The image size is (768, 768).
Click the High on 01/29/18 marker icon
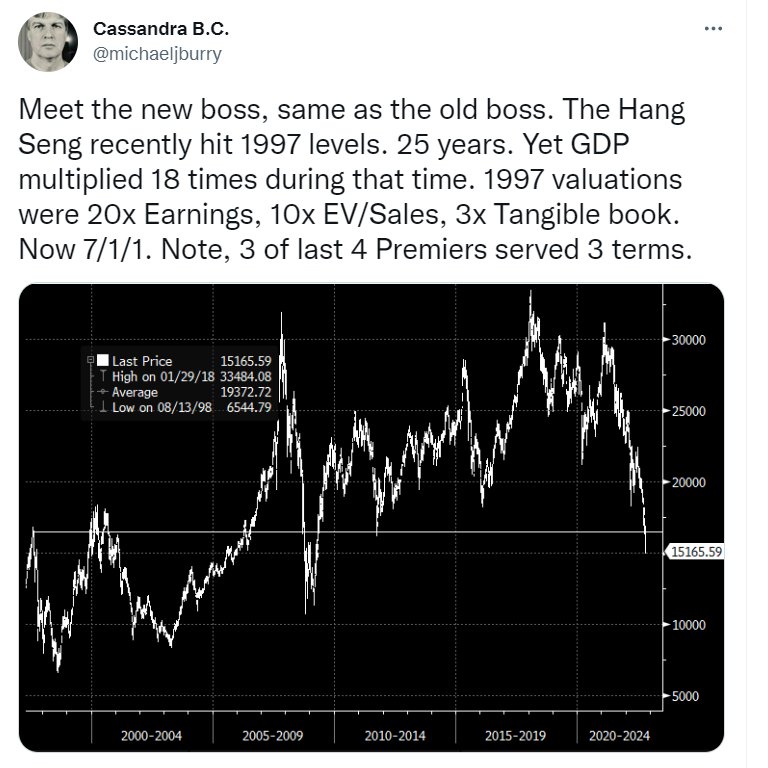(x=103, y=376)
